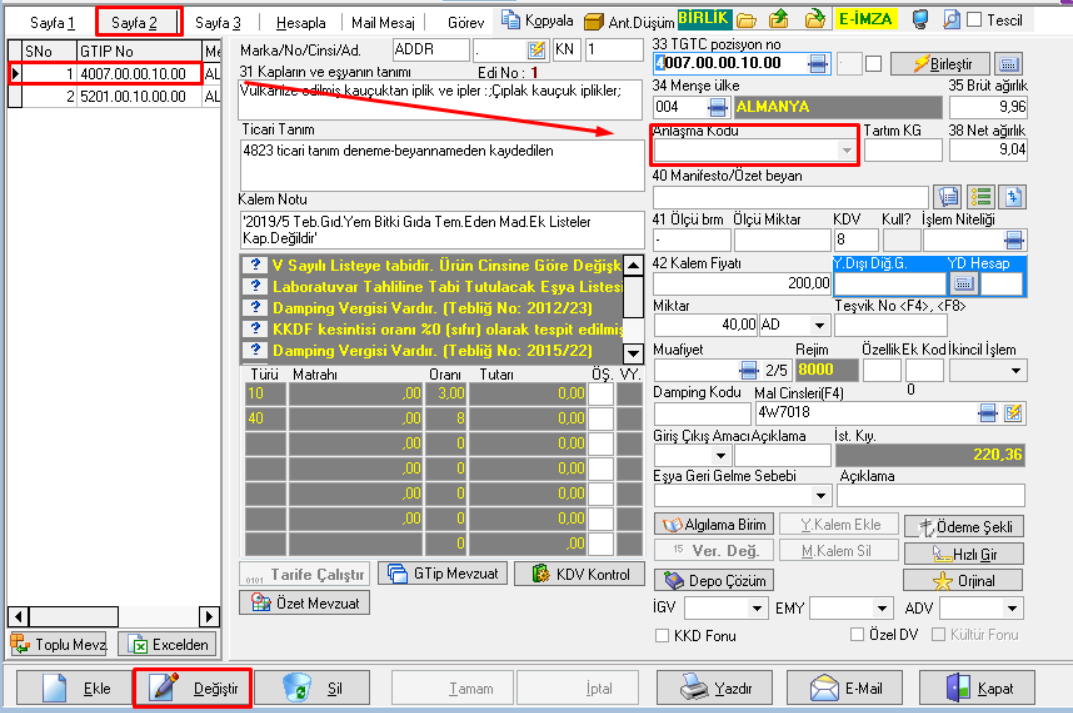
Task: Open the Hesapla tab
Action: [x=301, y=23]
